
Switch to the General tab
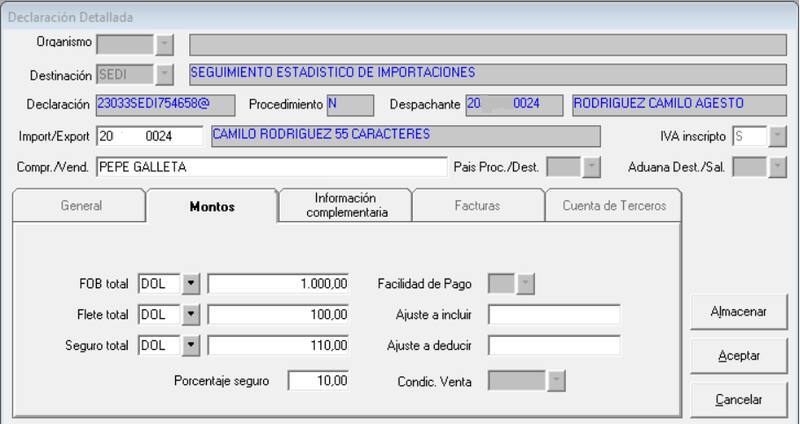[x=80, y=206]
